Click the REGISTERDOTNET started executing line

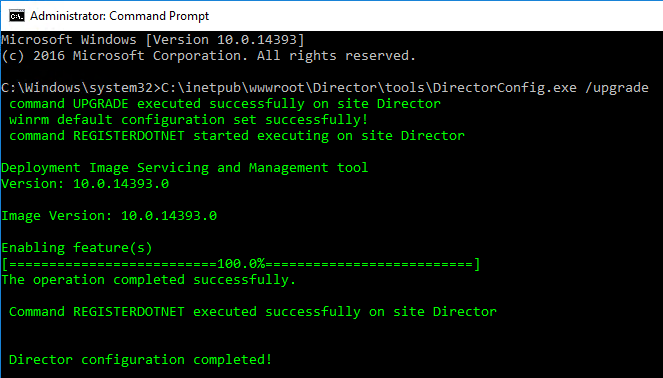[x=236, y=136]
